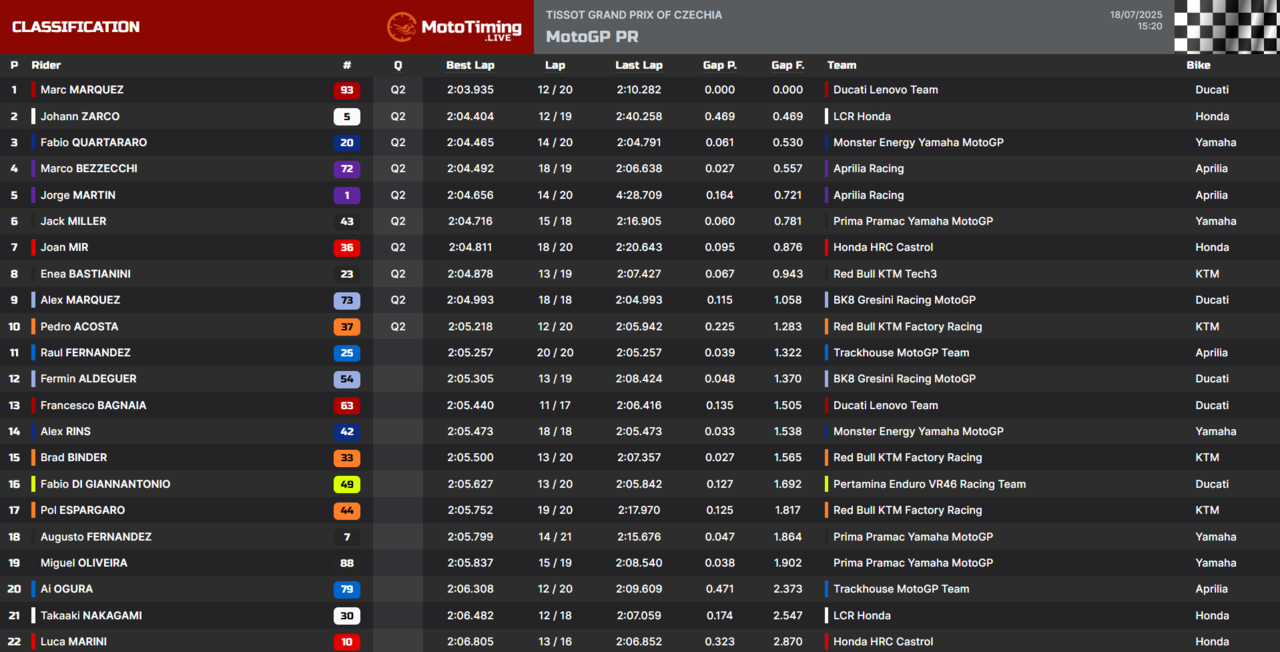This screenshot has height=652, width=1280.
Task: Click Q2 marker in Pedro Acosta's row
Action: 398,327
